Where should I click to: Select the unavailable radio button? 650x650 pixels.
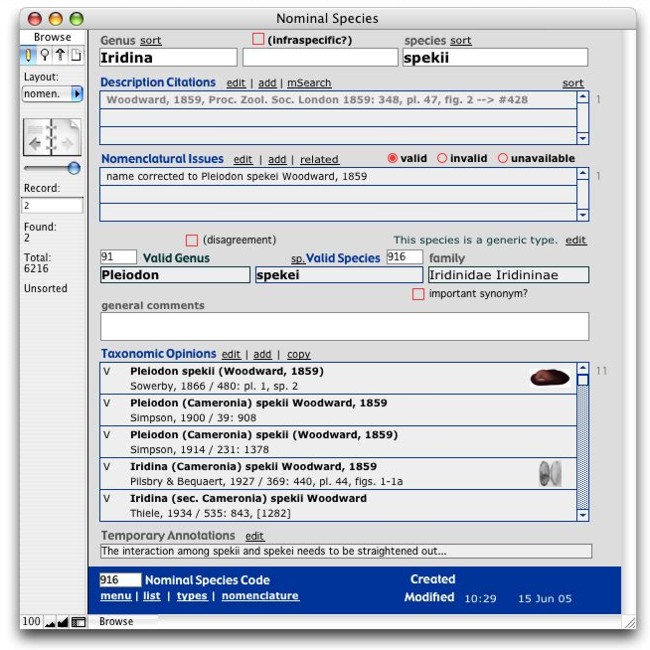click(x=502, y=159)
